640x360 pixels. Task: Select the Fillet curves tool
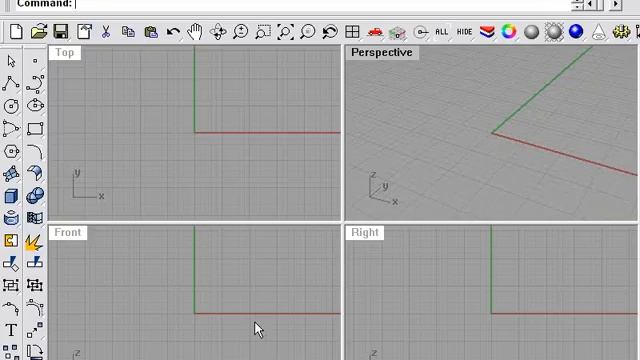click(x=35, y=151)
